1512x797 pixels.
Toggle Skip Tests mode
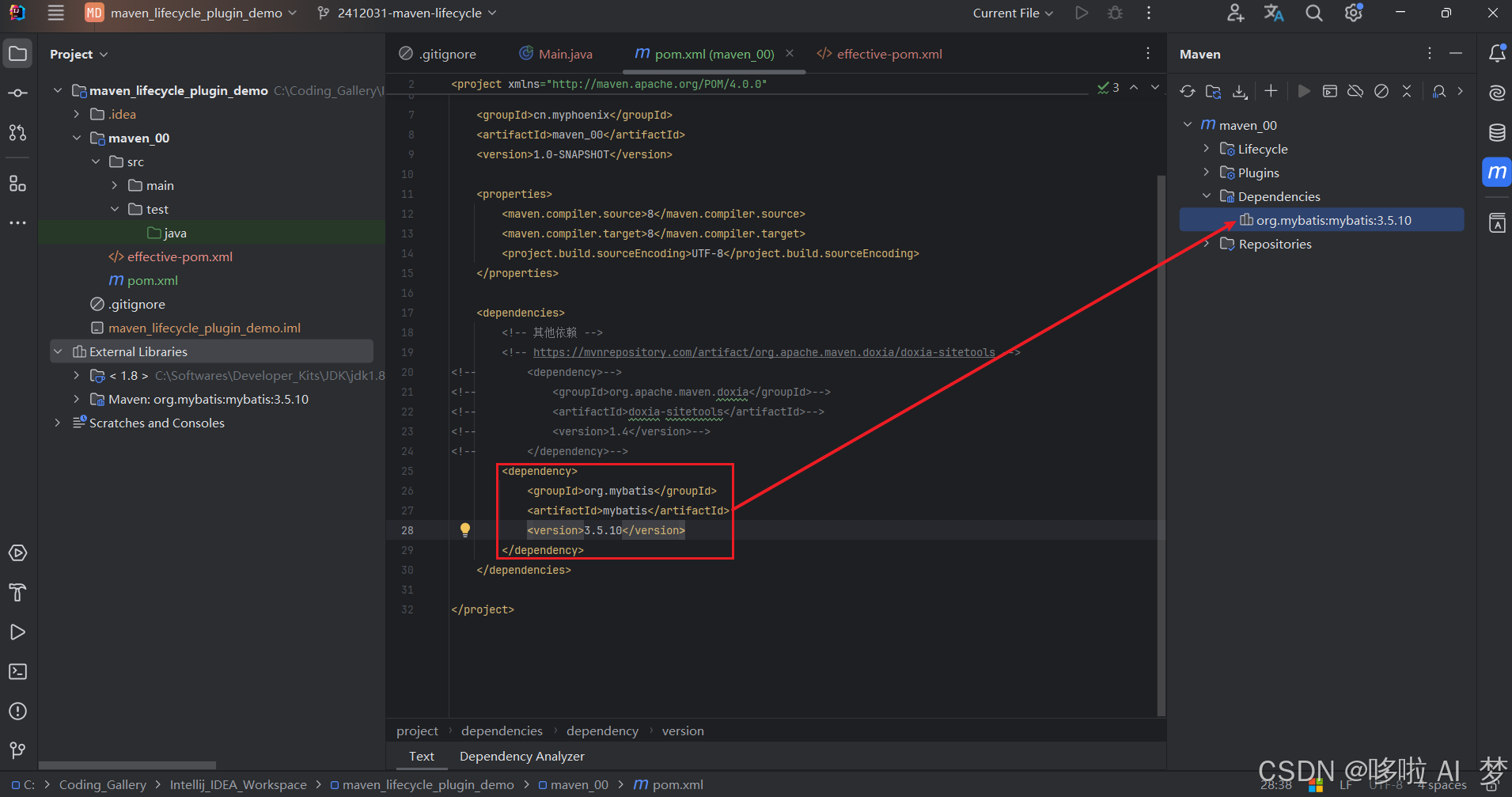click(x=1381, y=91)
